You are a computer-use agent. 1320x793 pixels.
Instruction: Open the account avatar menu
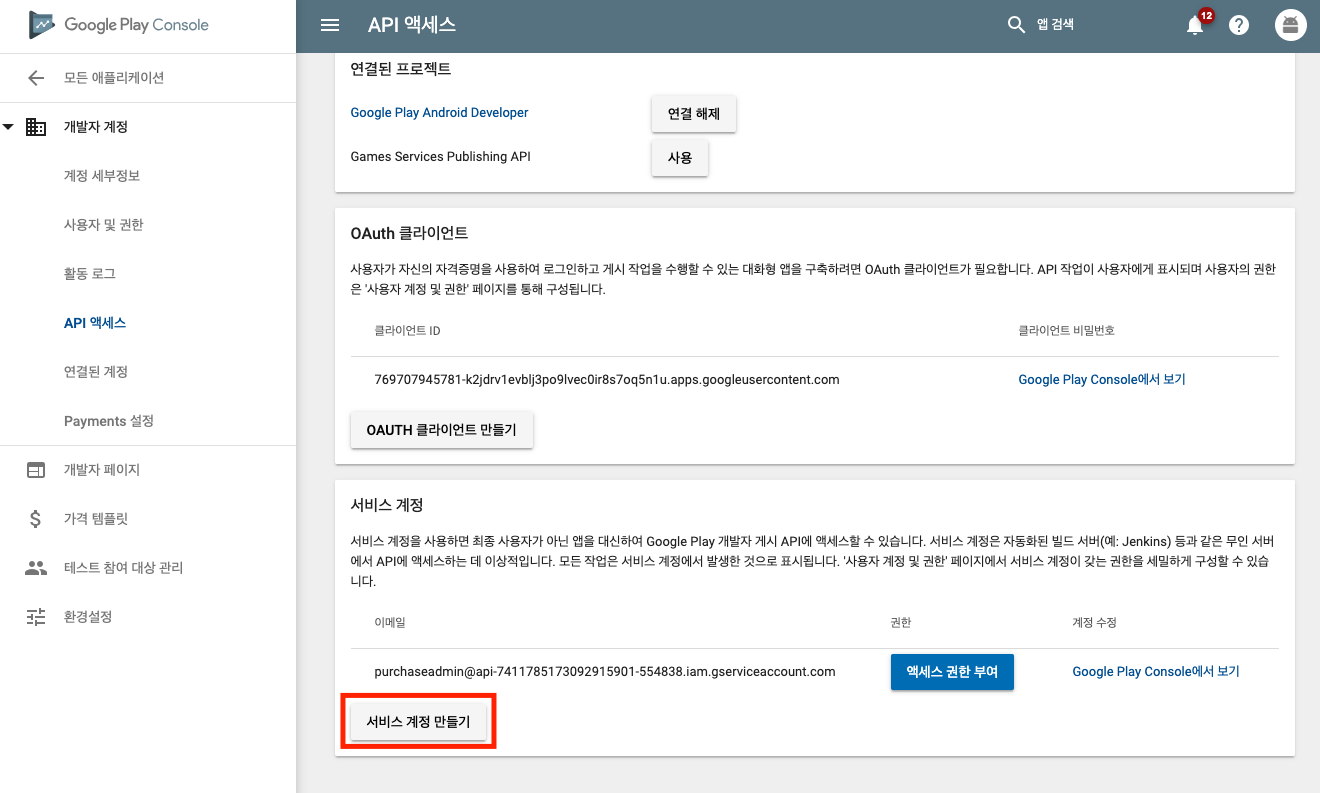pyautogui.click(x=1291, y=26)
